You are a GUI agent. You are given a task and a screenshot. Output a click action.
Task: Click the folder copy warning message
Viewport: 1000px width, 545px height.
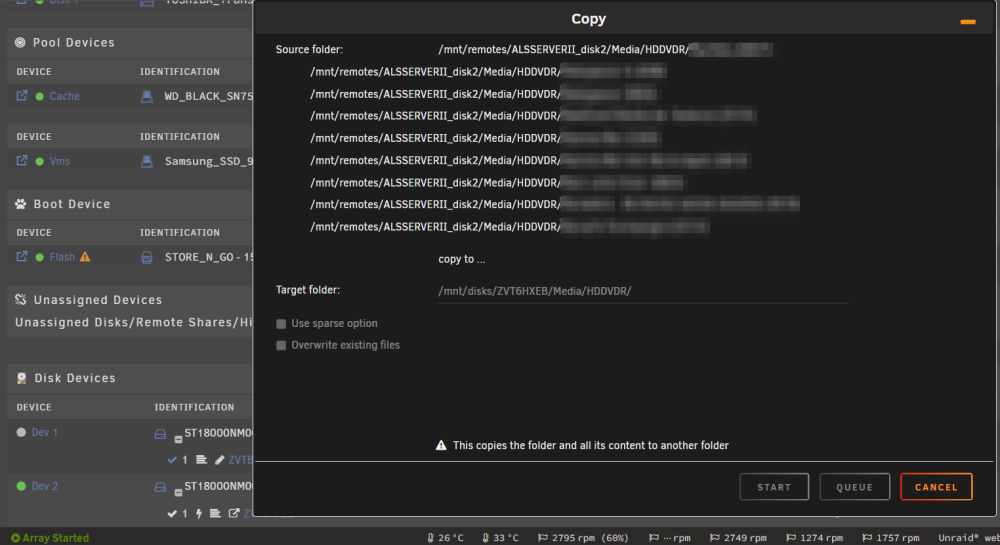pos(582,446)
